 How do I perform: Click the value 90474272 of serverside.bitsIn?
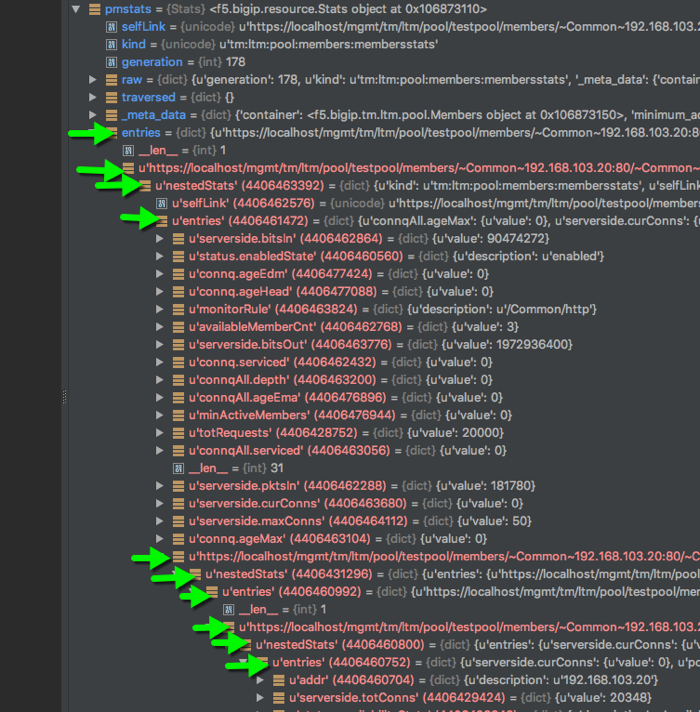pyautogui.click(x=516, y=238)
